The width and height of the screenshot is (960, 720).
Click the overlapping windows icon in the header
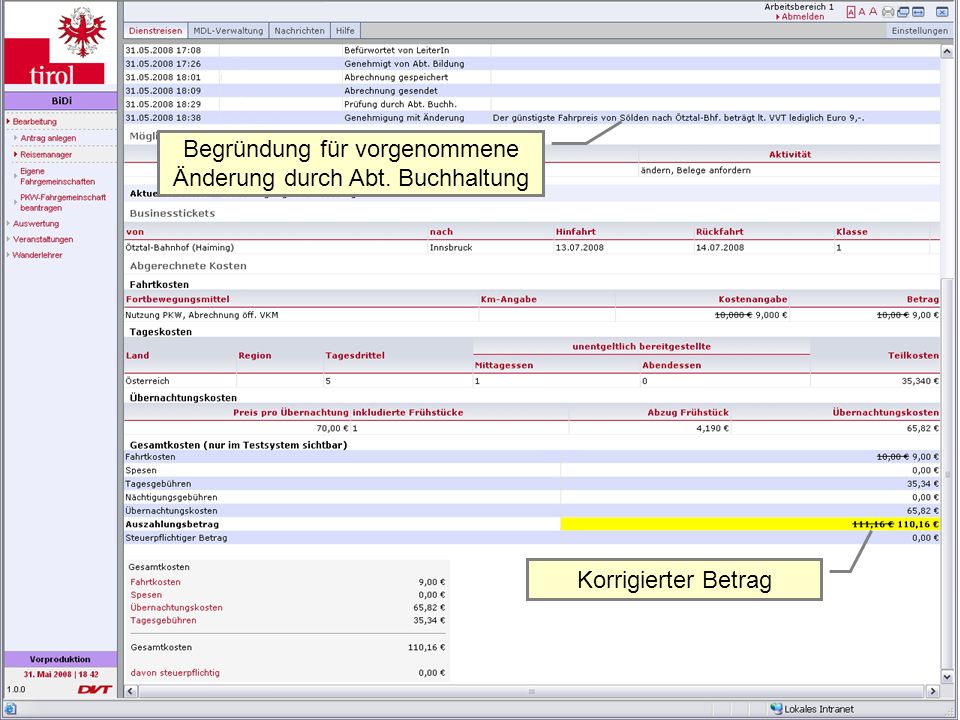(x=903, y=12)
